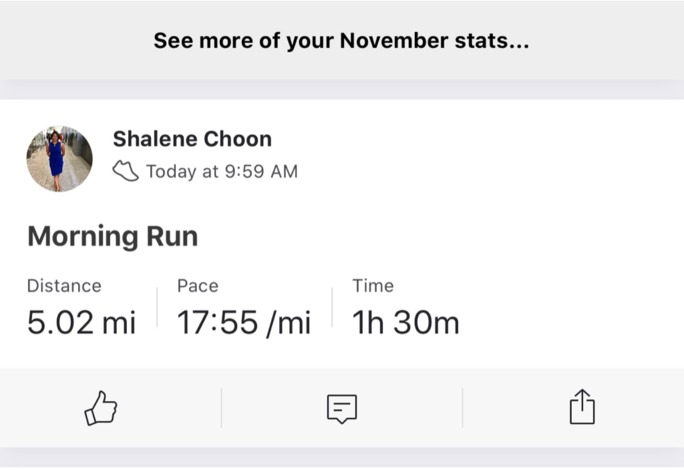The image size is (684, 470).
Task: Select the Time label
Action: [373, 286]
